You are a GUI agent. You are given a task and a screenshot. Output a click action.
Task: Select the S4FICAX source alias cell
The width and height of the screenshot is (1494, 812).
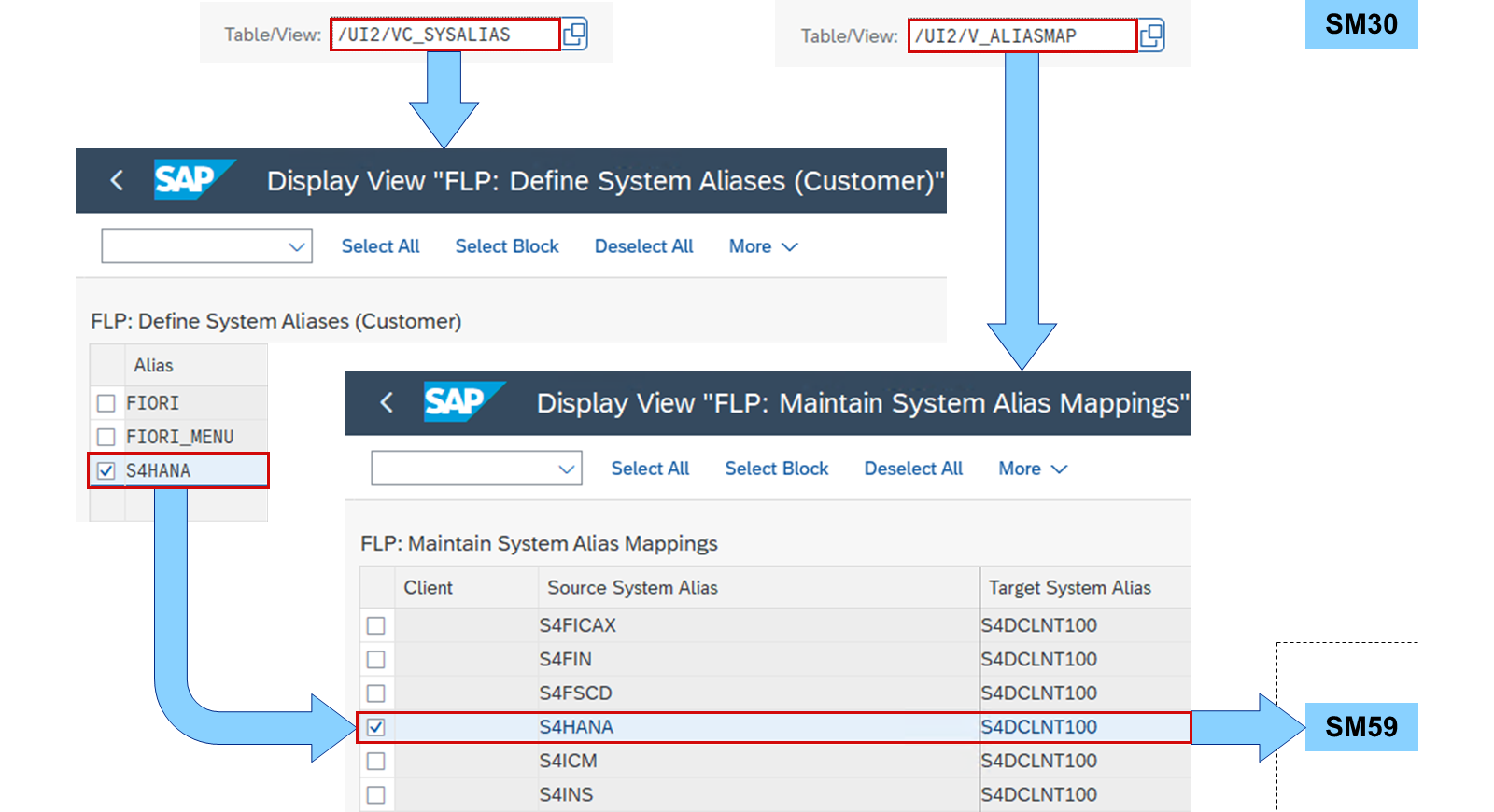point(758,625)
